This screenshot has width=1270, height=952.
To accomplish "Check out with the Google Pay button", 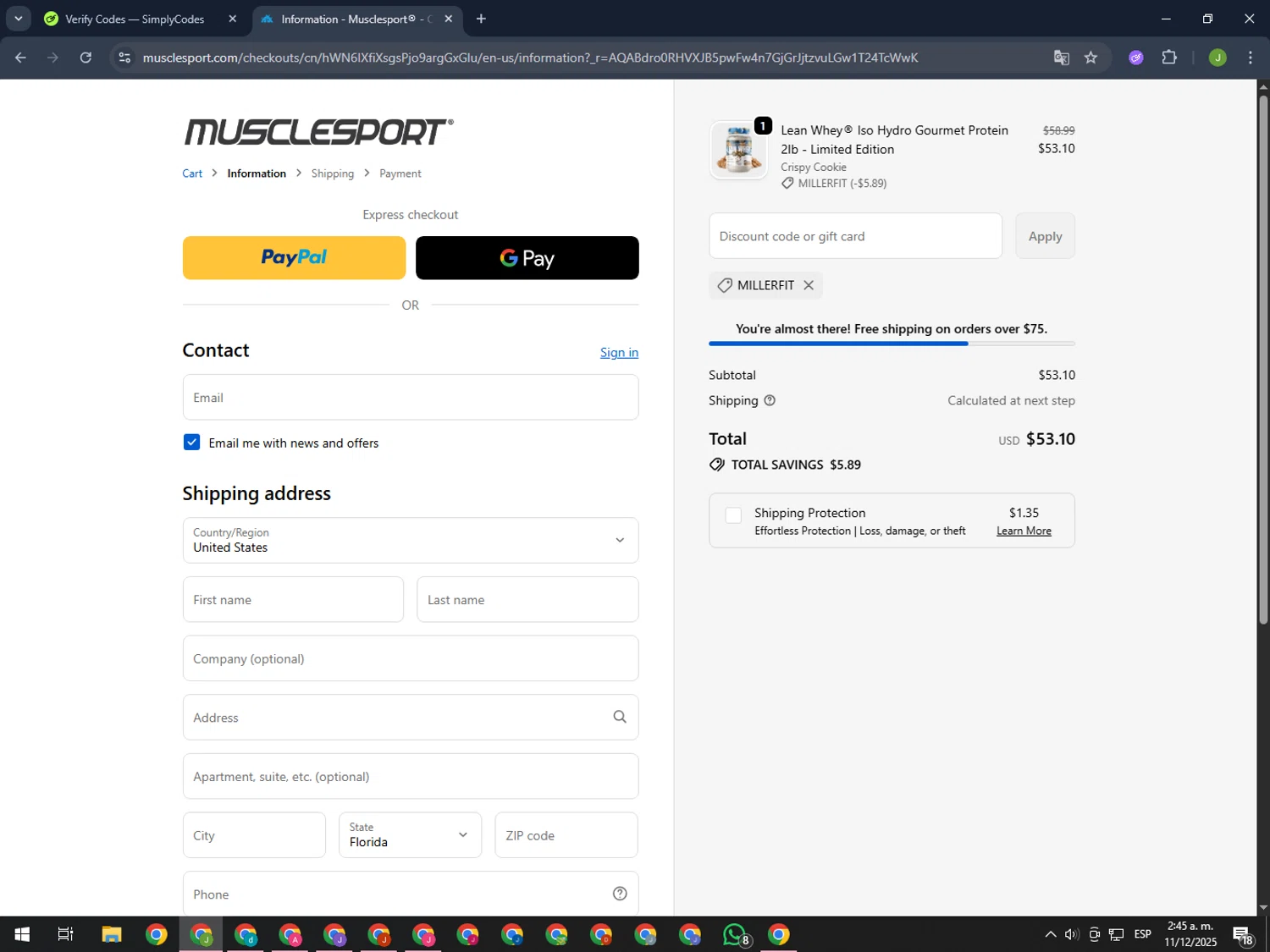I will tap(527, 258).
